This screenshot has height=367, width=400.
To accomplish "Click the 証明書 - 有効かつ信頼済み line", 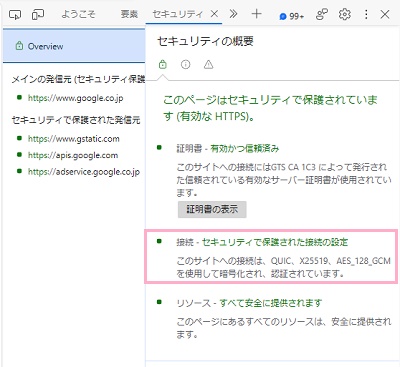I will coord(228,148).
